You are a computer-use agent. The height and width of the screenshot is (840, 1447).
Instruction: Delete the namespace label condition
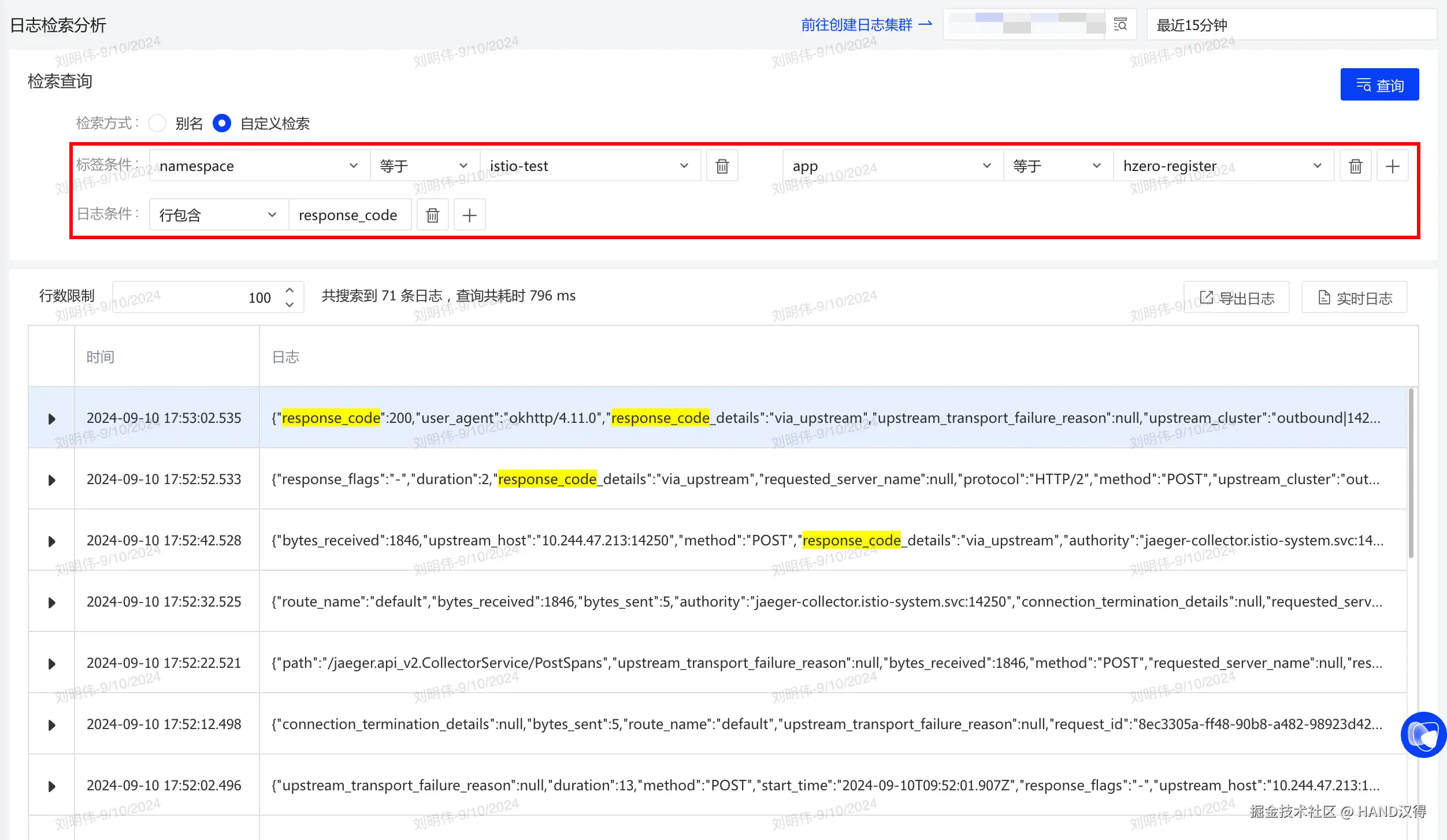(x=722, y=166)
